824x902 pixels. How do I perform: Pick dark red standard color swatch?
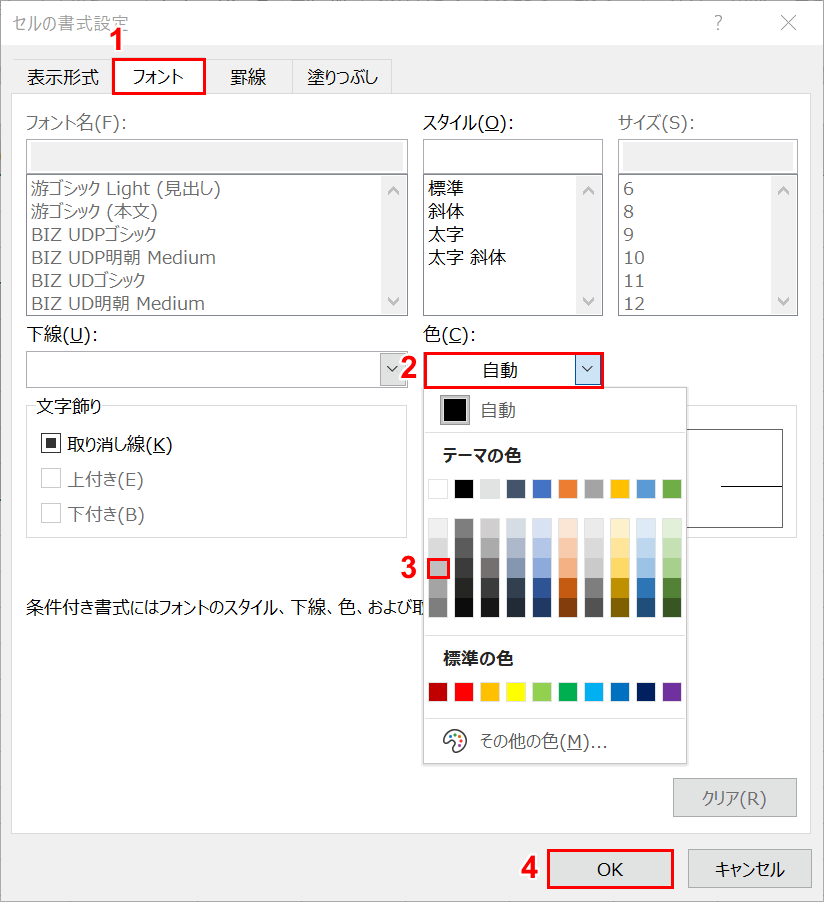point(438,692)
